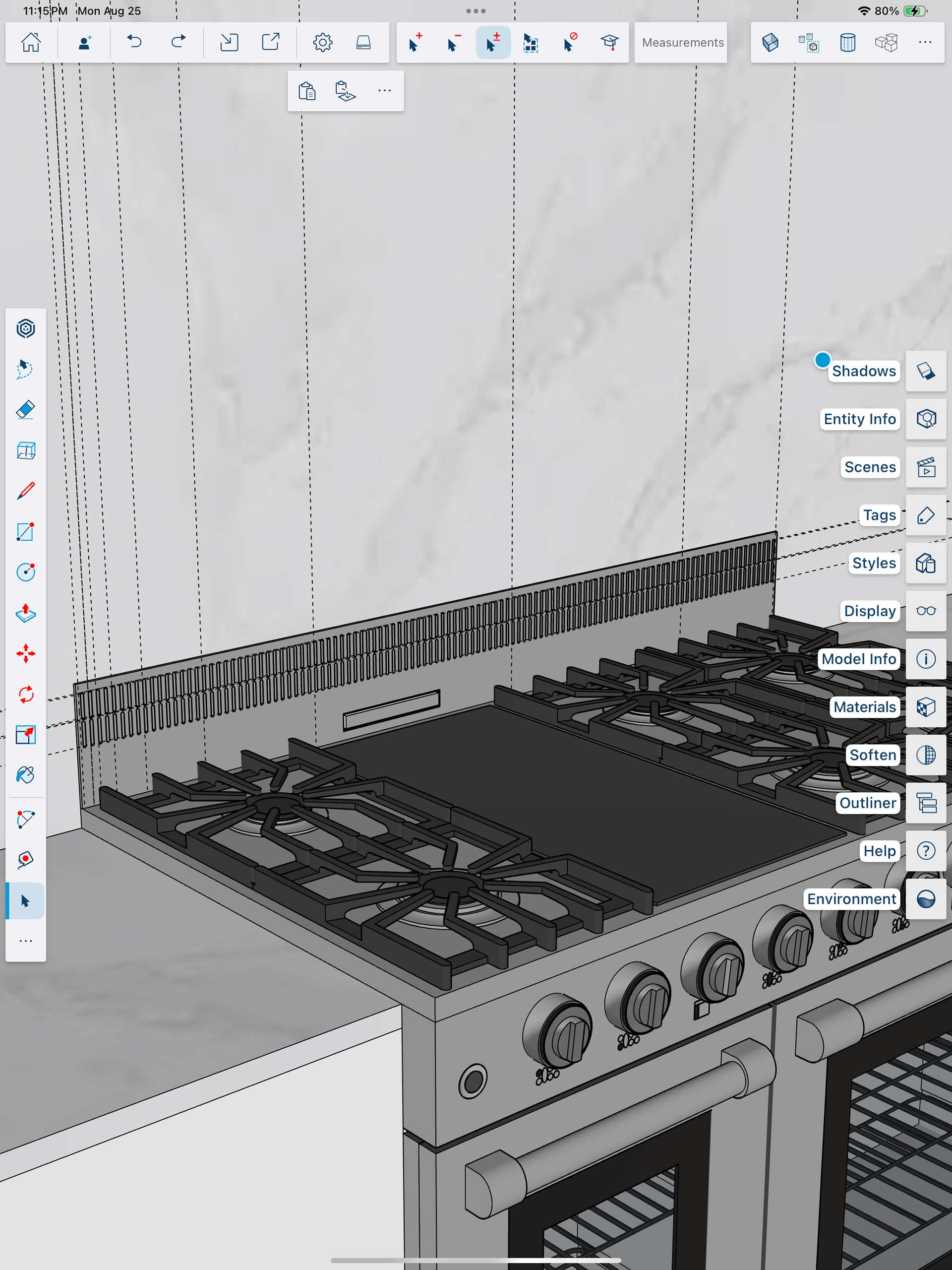
Task: Open the Entity Info panel
Action: (926, 419)
